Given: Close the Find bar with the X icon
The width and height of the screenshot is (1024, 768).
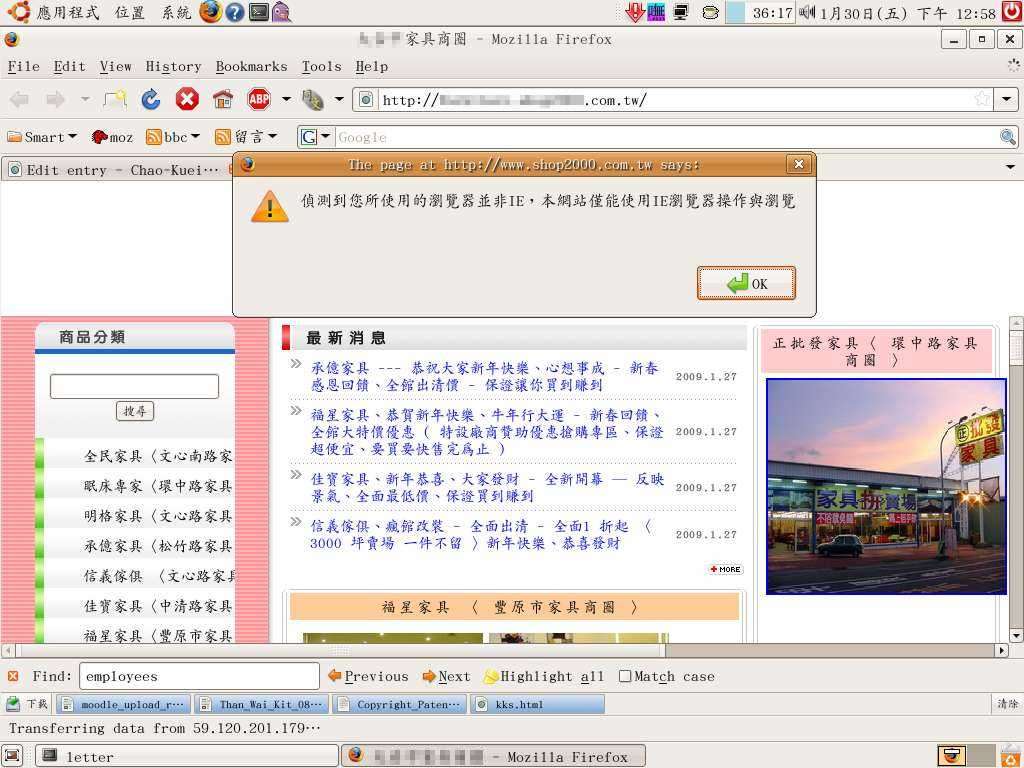Looking at the screenshot, I should click(13, 676).
